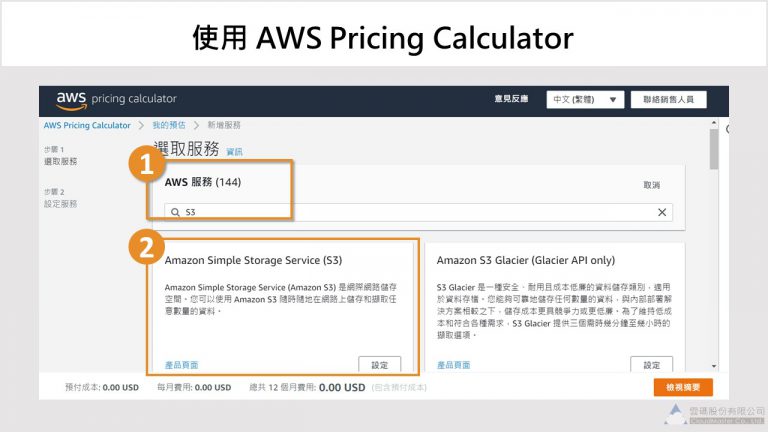Click the AWS pricing calculator logo
The width and height of the screenshot is (768, 432).
(116, 99)
